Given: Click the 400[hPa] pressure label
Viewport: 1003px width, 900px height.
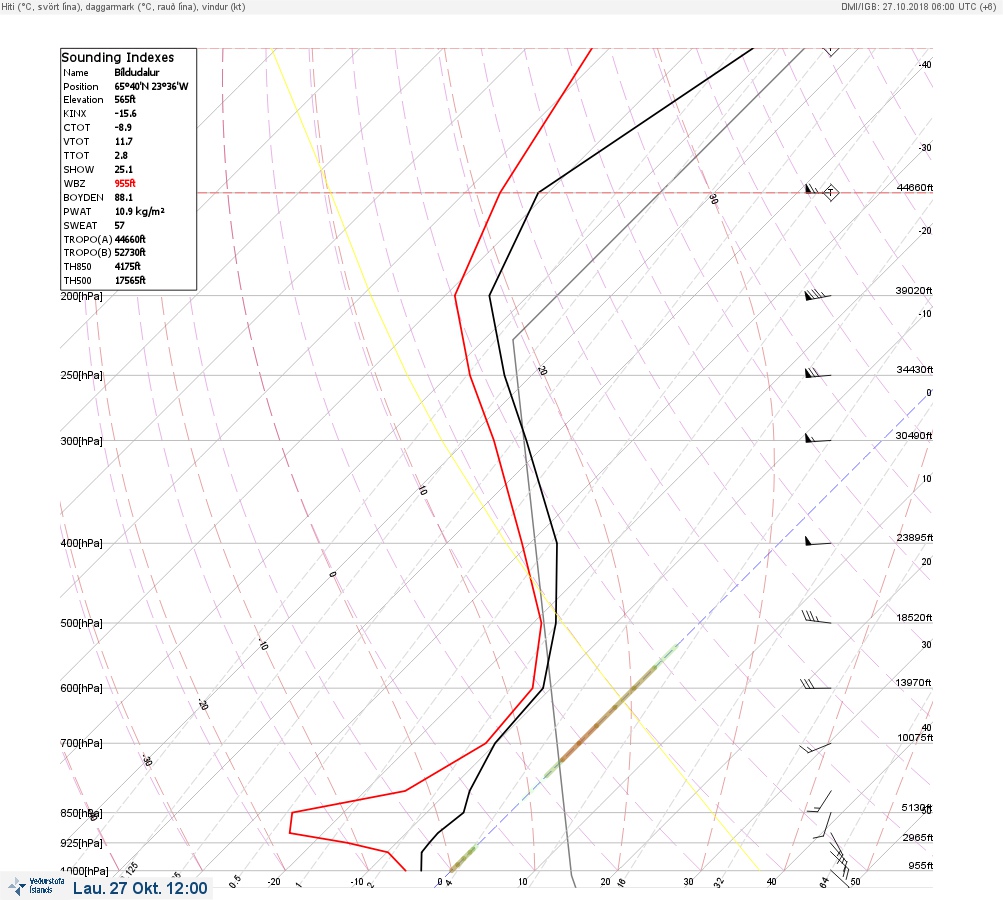Looking at the screenshot, I should click(x=81, y=544).
